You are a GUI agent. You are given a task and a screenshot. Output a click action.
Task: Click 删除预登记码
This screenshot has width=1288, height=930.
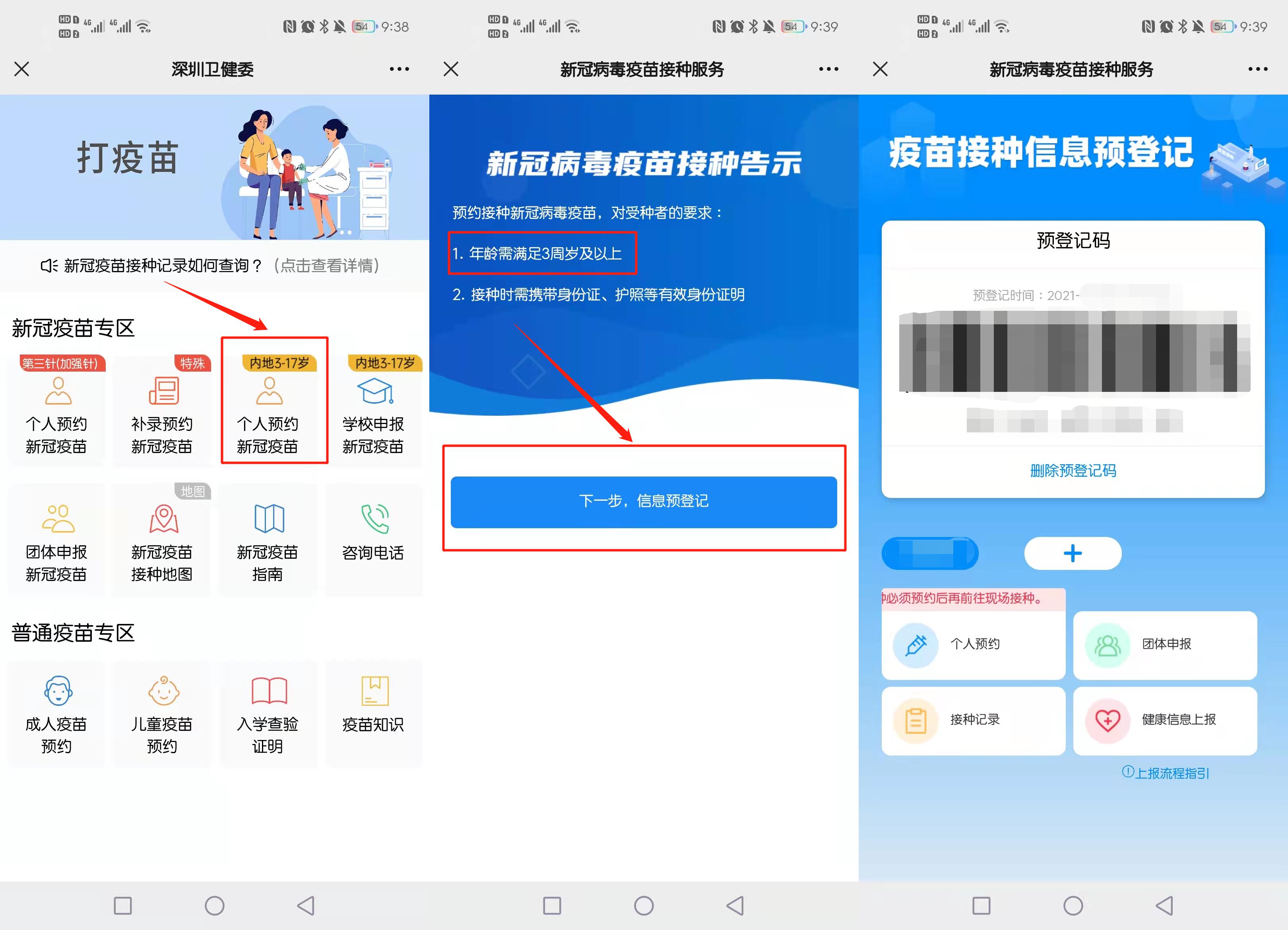pyautogui.click(x=1072, y=470)
